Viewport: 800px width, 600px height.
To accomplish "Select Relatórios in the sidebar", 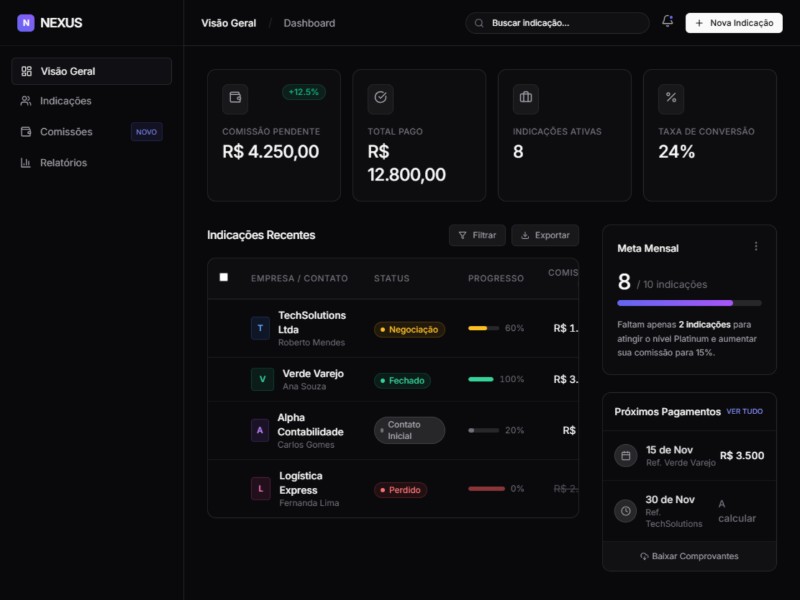I will point(63,163).
